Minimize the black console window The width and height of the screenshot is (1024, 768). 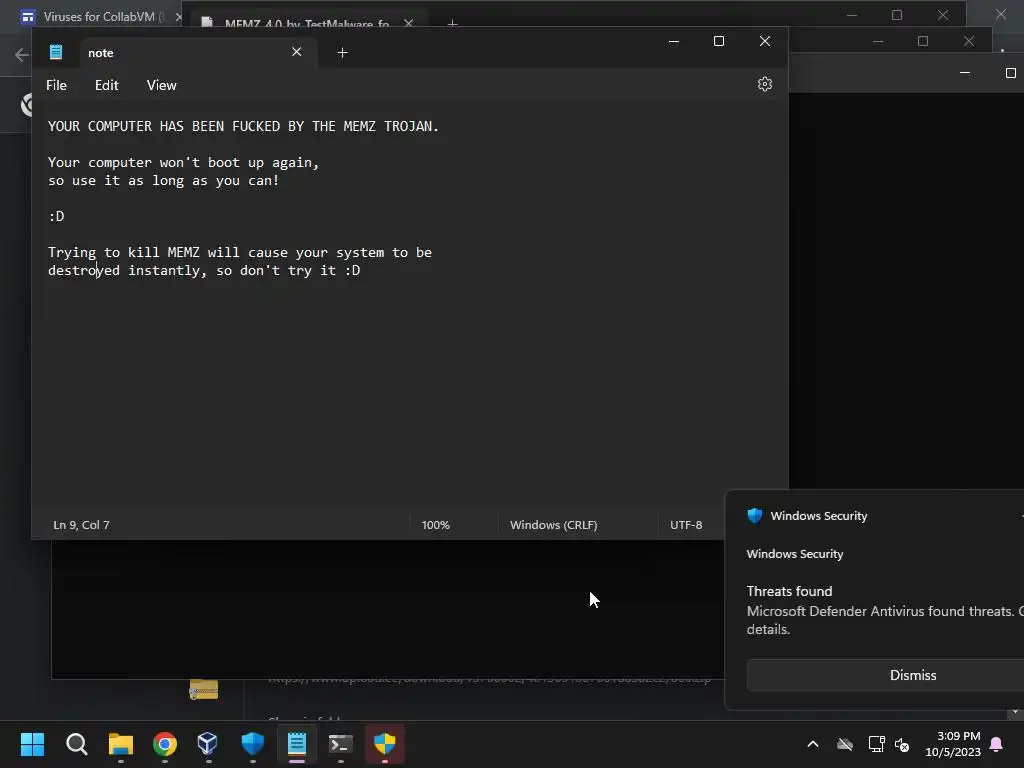click(x=965, y=72)
